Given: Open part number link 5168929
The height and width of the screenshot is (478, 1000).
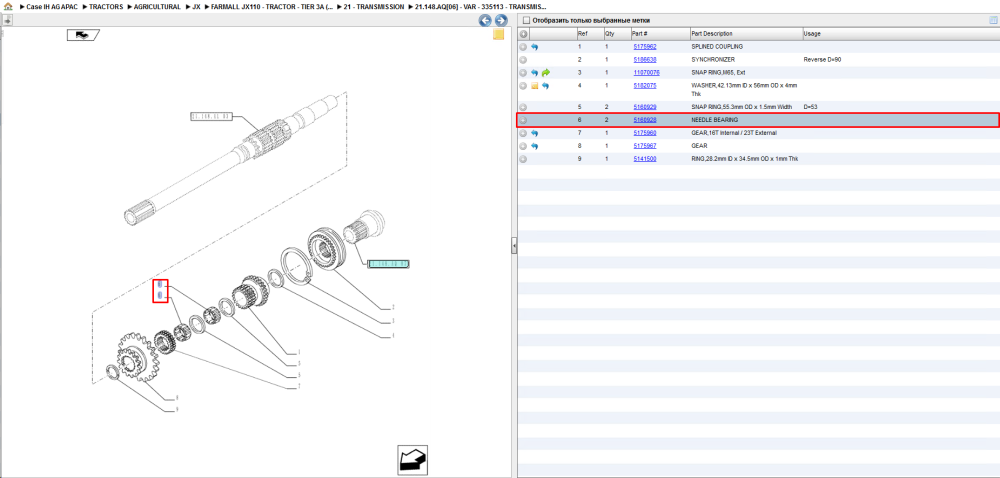Looking at the screenshot, I should (645, 107).
